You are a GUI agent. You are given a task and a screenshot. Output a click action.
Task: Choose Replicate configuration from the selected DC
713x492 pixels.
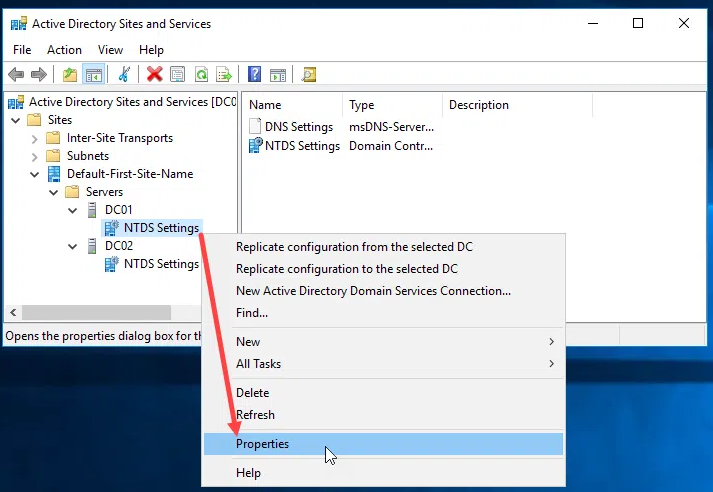pyautogui.click(x=383, y=247)
